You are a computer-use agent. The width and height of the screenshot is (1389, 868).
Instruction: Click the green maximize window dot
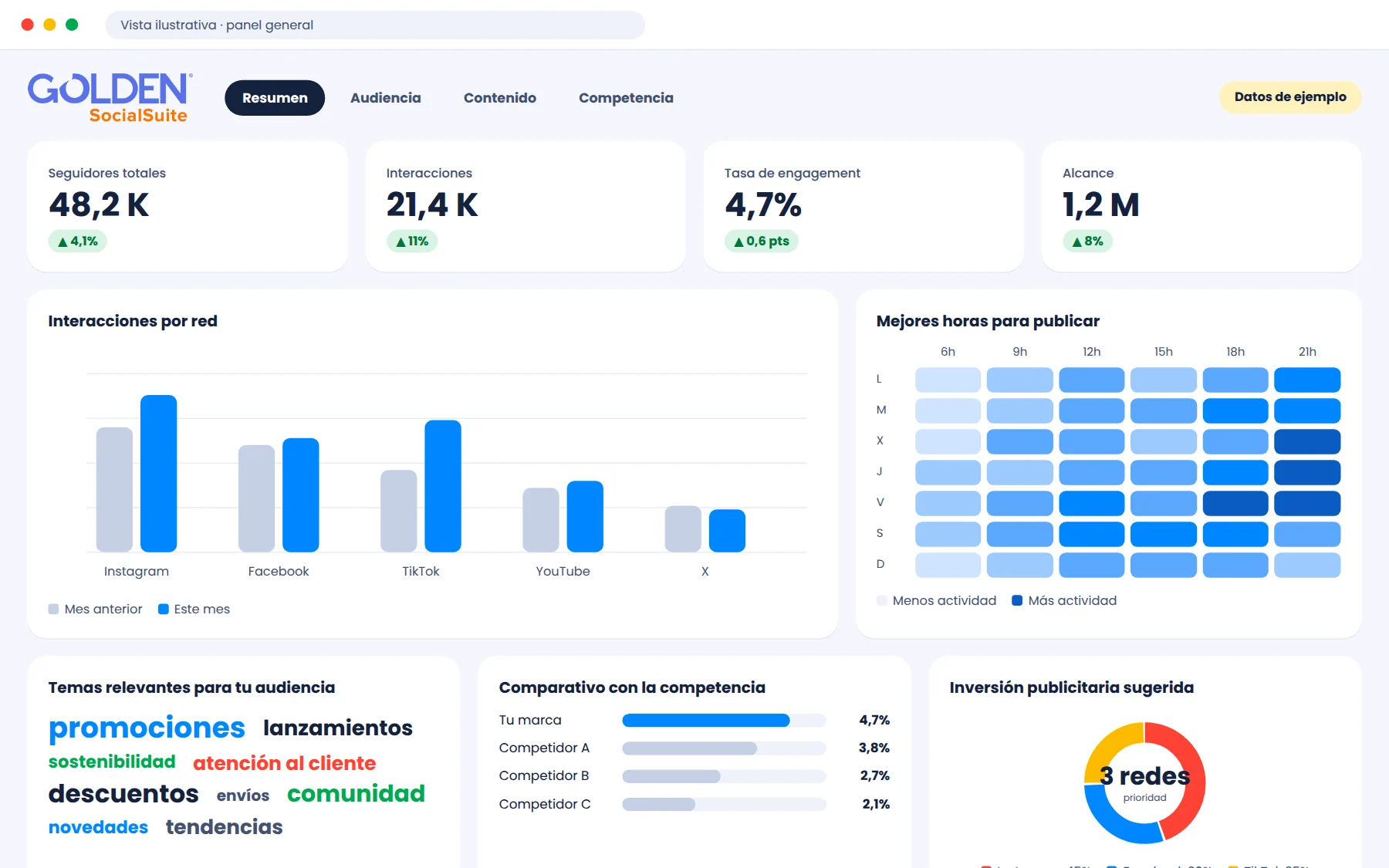73,25
